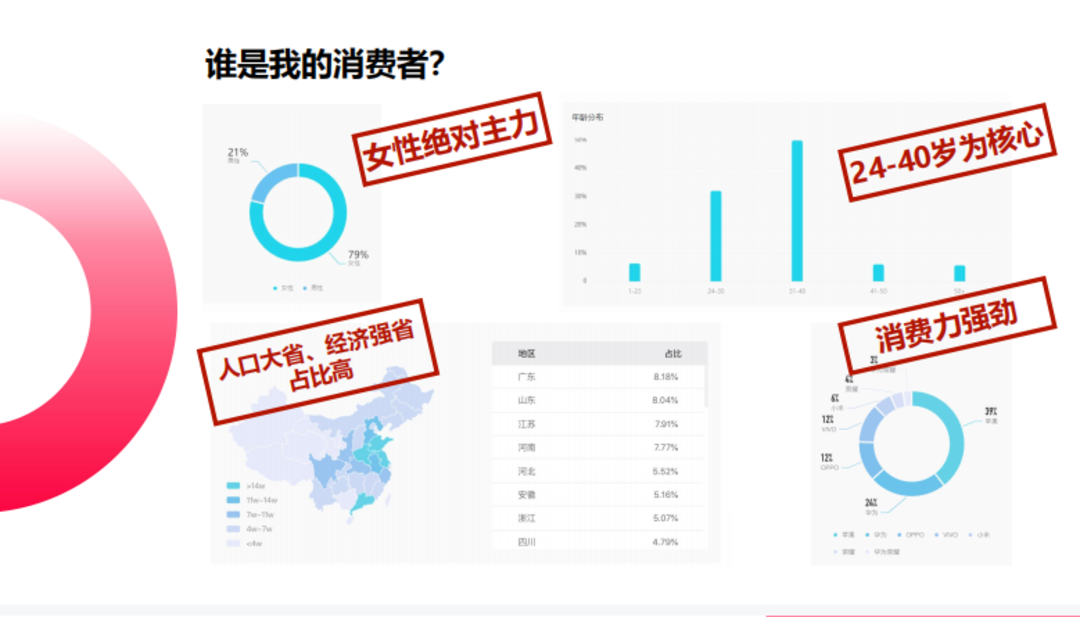Screen dimensions: 1080x617
Task: Click the "24%" label on phone brand donut
Action: (871, 503)
